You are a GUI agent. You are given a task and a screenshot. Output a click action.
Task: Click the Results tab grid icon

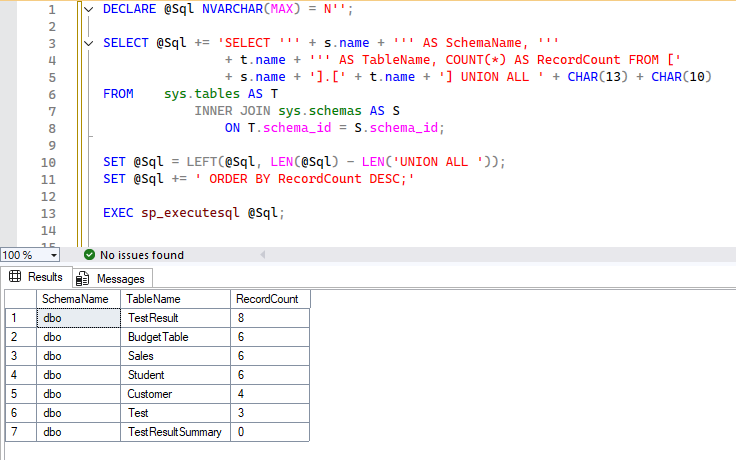pyautogui.click(x=15, y=277)
